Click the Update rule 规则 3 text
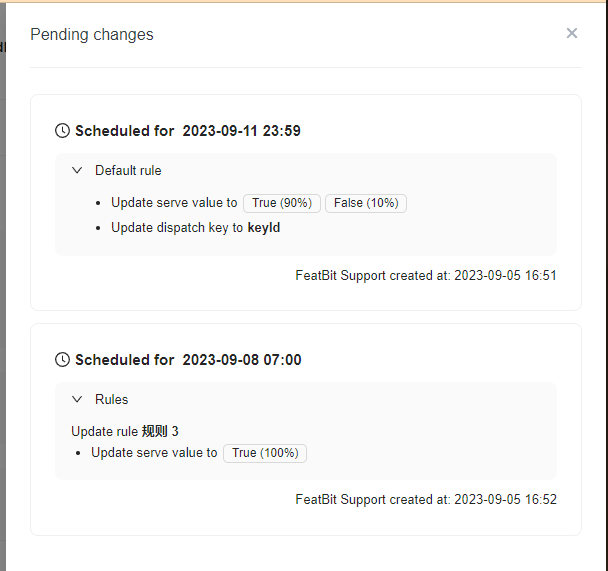 pos(125,431)
